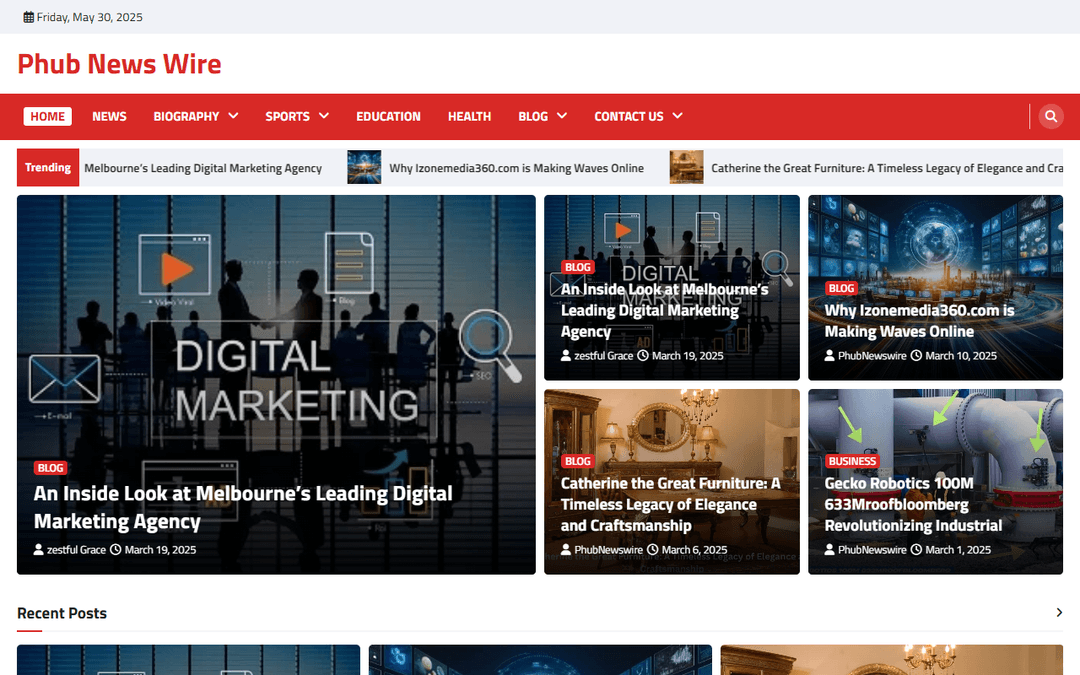This screenshot has height=675, width=1080.
Task: Open Why Izonemedia360.com is Making Waves Online card
Action: pos(920,320)
